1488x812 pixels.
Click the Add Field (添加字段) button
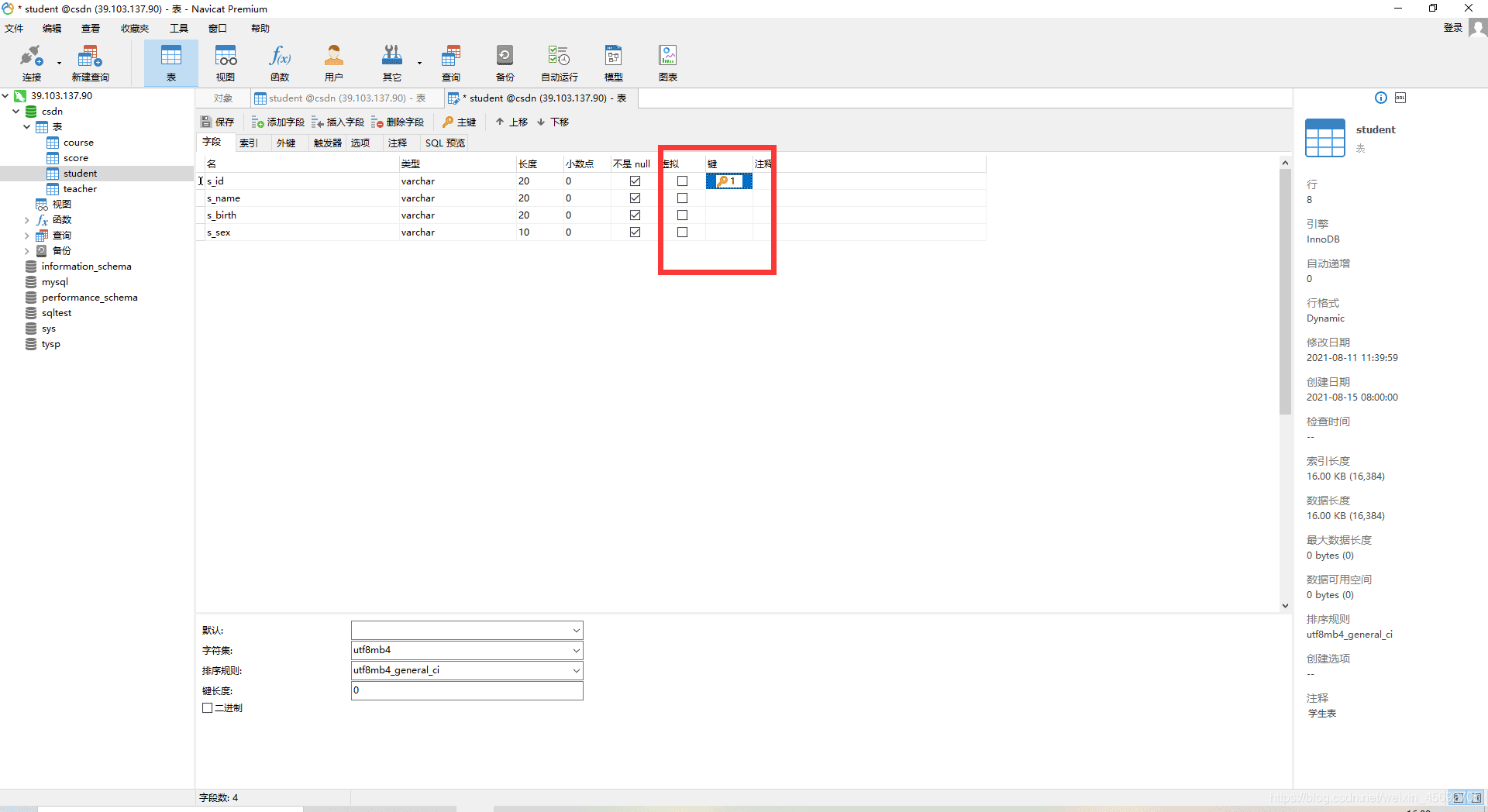click(278, 122)
